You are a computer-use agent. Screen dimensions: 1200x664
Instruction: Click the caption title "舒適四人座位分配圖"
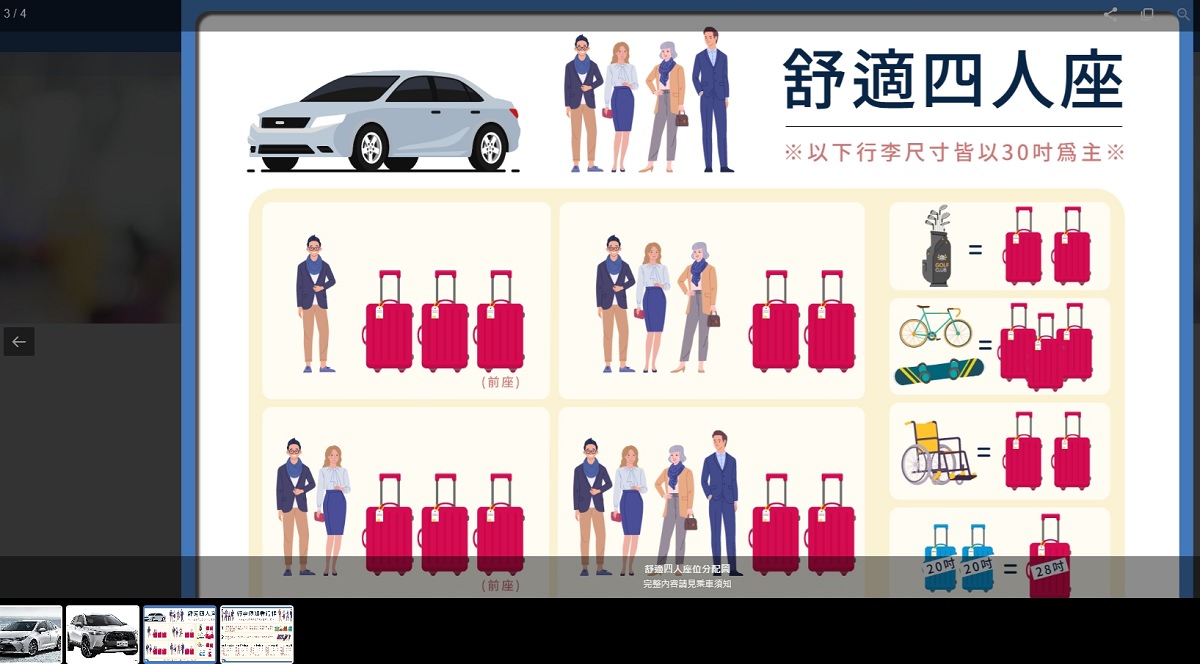pyautogui.click(x=687, y=569)
